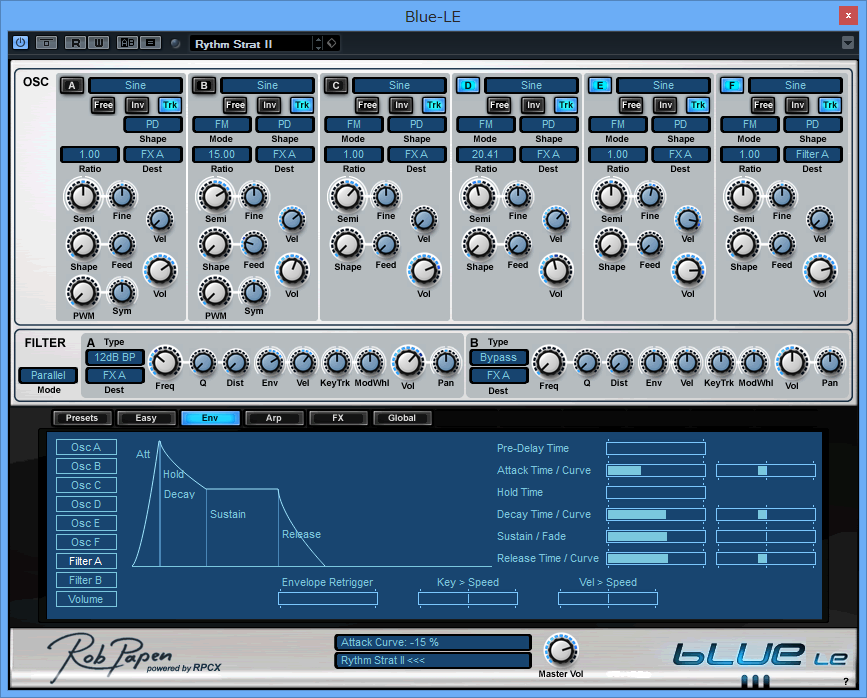Toggle oscillator A on/off button

click(72, 85)
